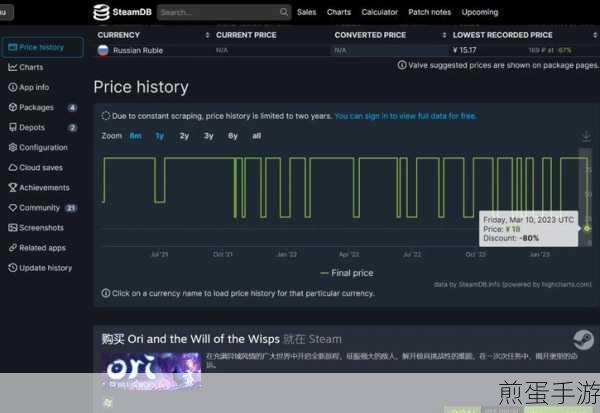
Task: Open the Configuration sidebar tab
Action: (x=42, y=147)
